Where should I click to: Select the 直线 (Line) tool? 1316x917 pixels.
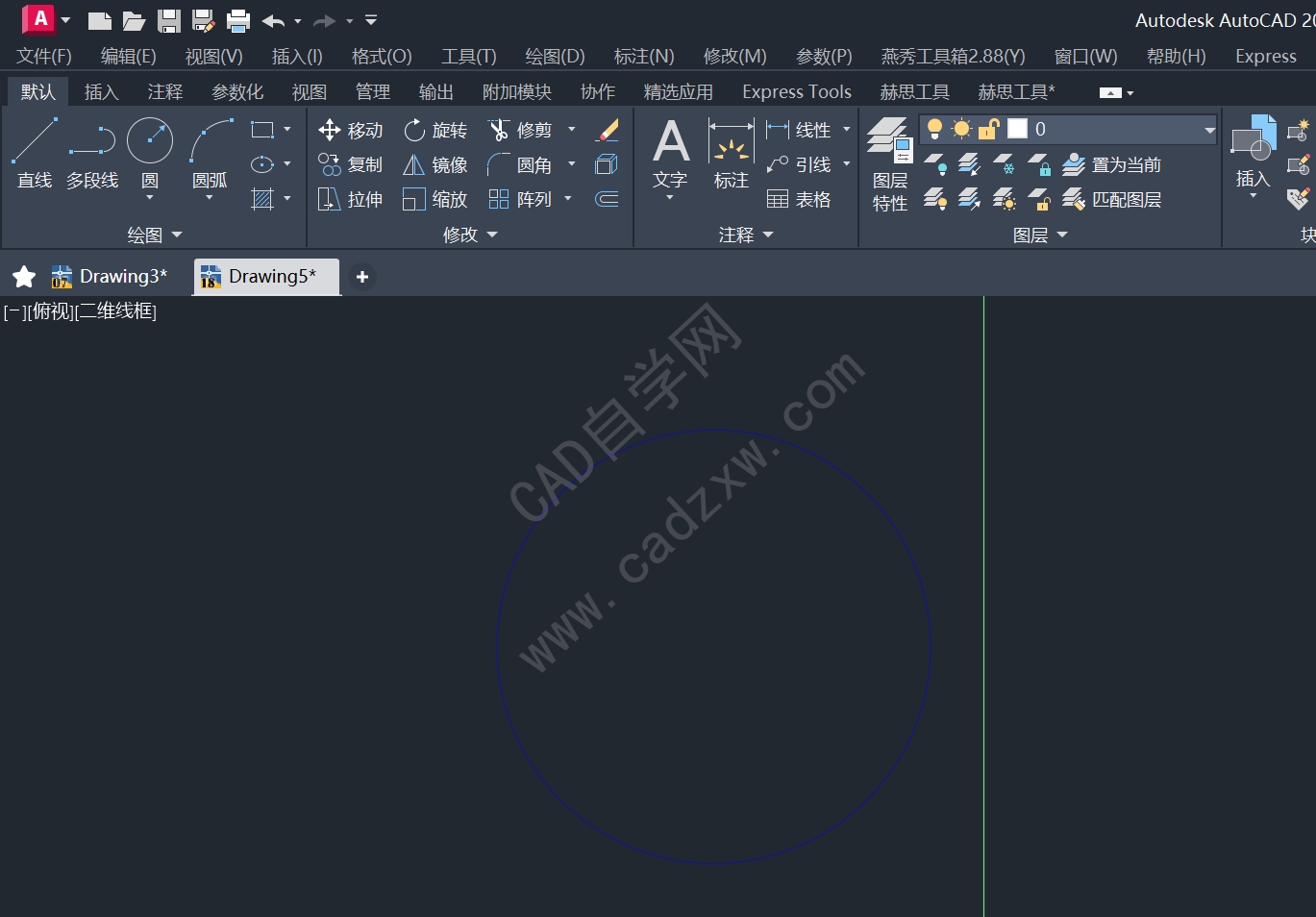click(35, 153)
